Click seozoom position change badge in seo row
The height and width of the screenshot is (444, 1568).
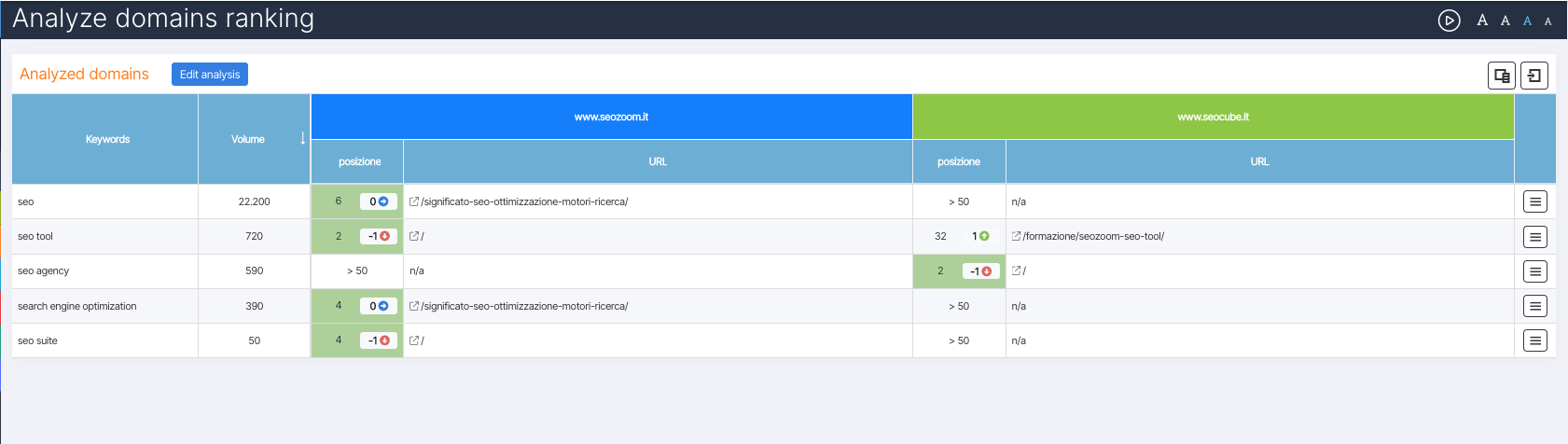click(x=379, y=201)
